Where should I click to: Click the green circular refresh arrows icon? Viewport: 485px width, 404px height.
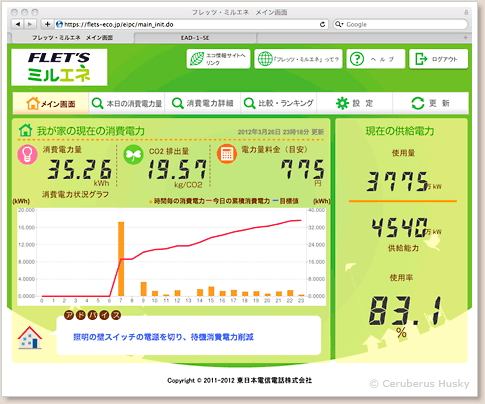tap(418, 103)
